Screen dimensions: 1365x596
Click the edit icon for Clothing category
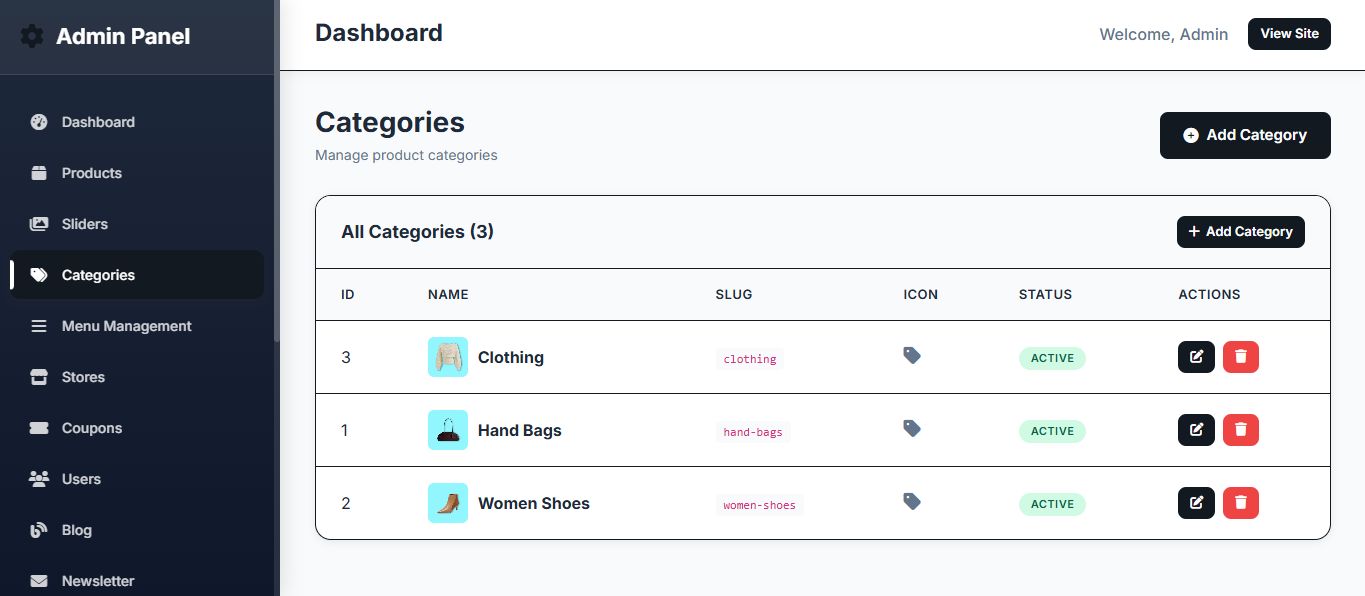[1196, 357]
